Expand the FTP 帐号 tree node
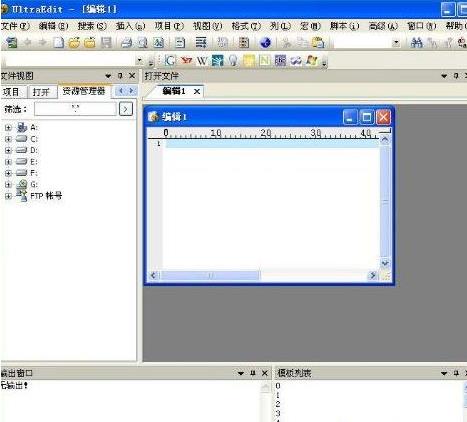Viewport: 467px width, 422px height. tap(8, 196)
